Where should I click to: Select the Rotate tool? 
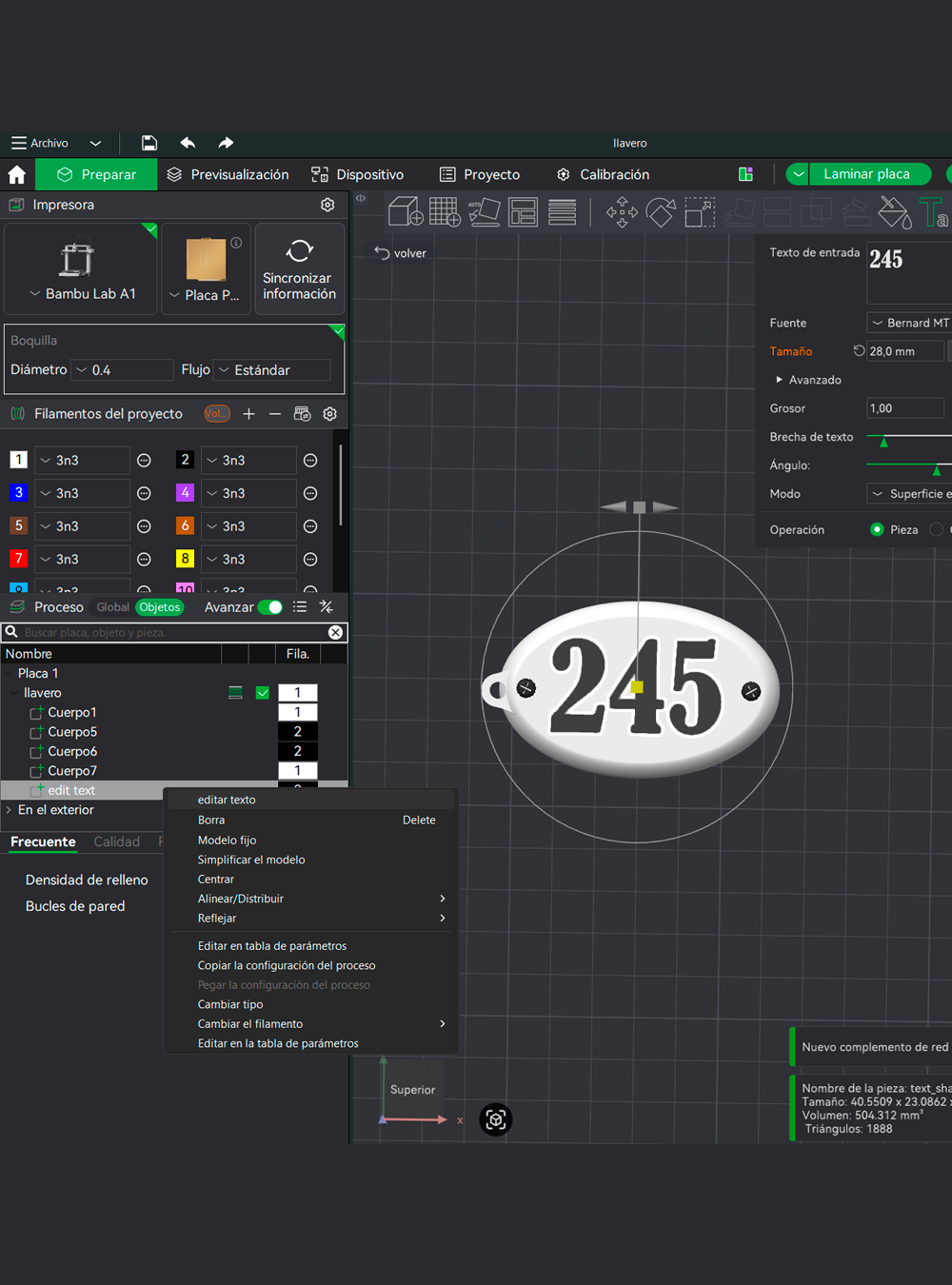click(661, 211)
